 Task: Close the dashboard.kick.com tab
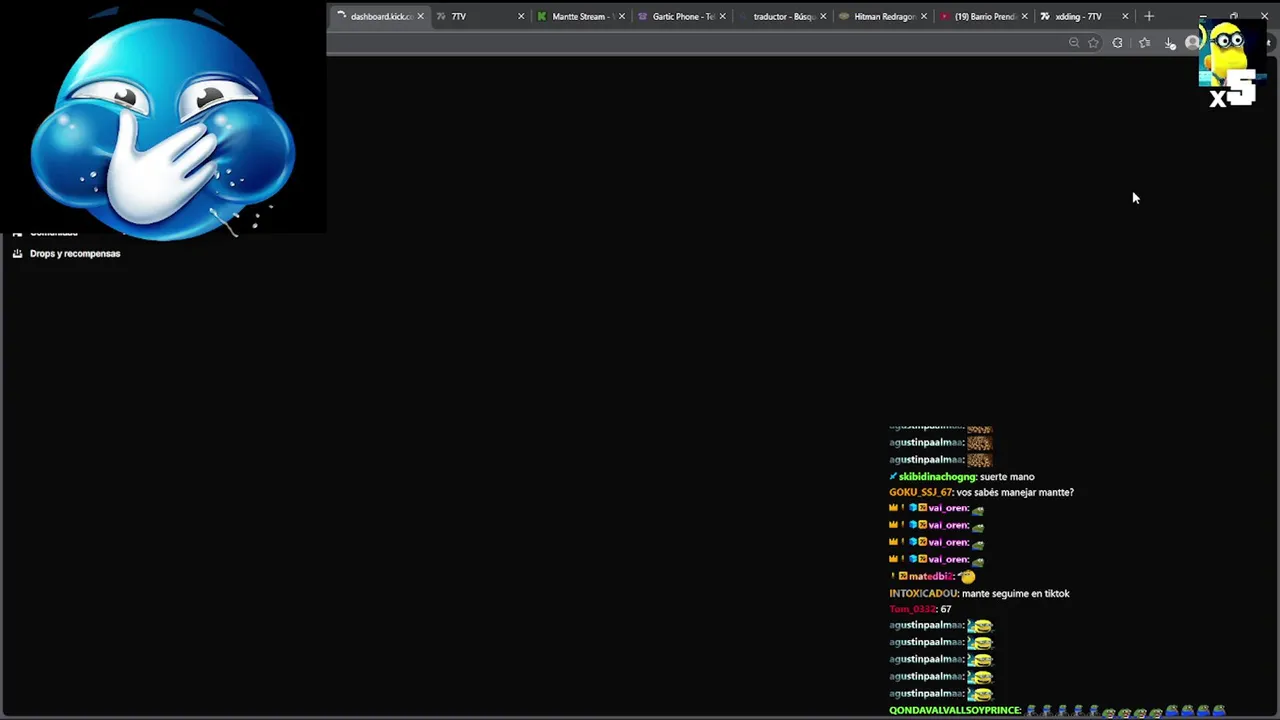tap(420, 16)
